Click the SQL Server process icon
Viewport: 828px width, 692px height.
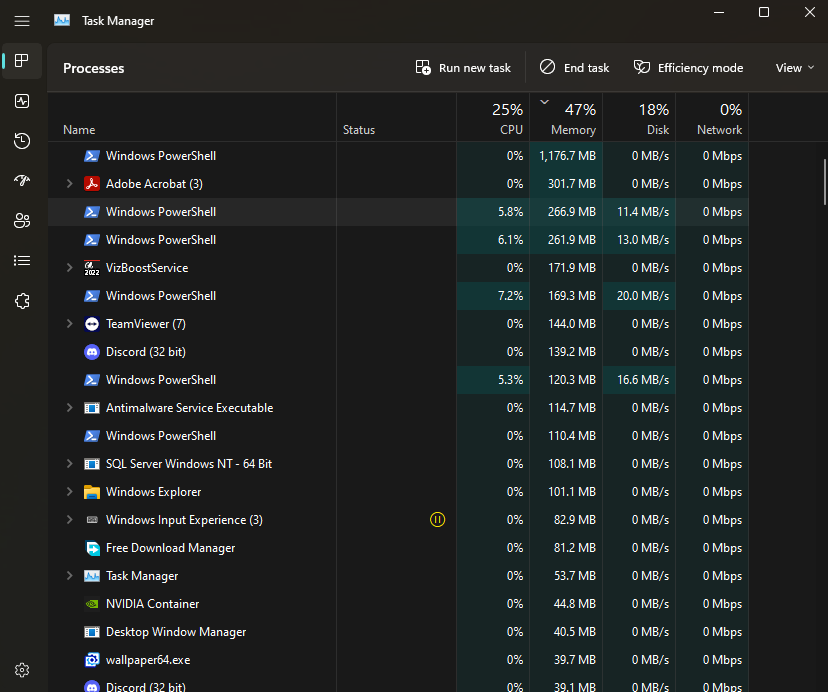(92, 464)
